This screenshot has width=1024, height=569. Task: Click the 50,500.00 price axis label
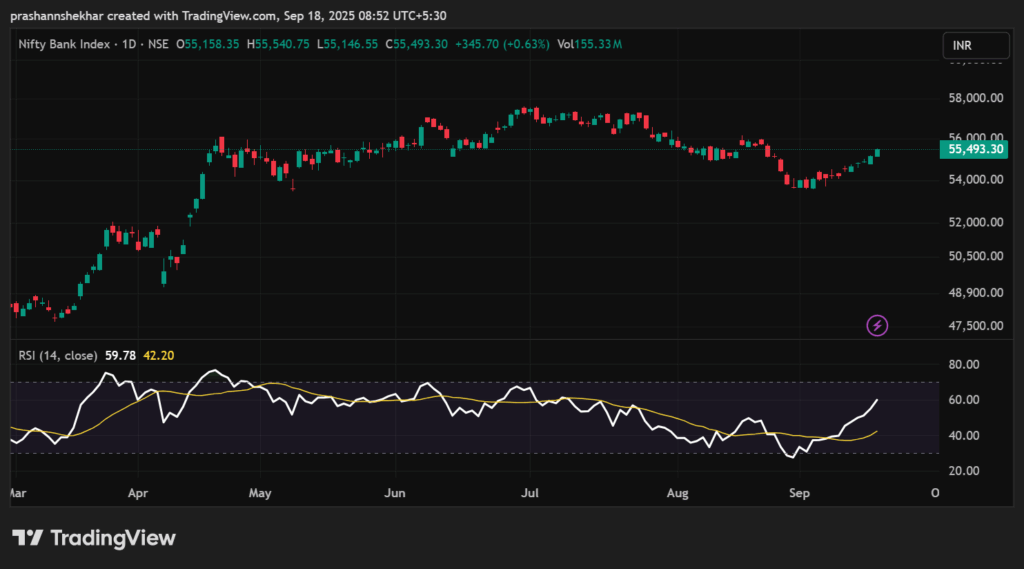[x=976, y=256]
